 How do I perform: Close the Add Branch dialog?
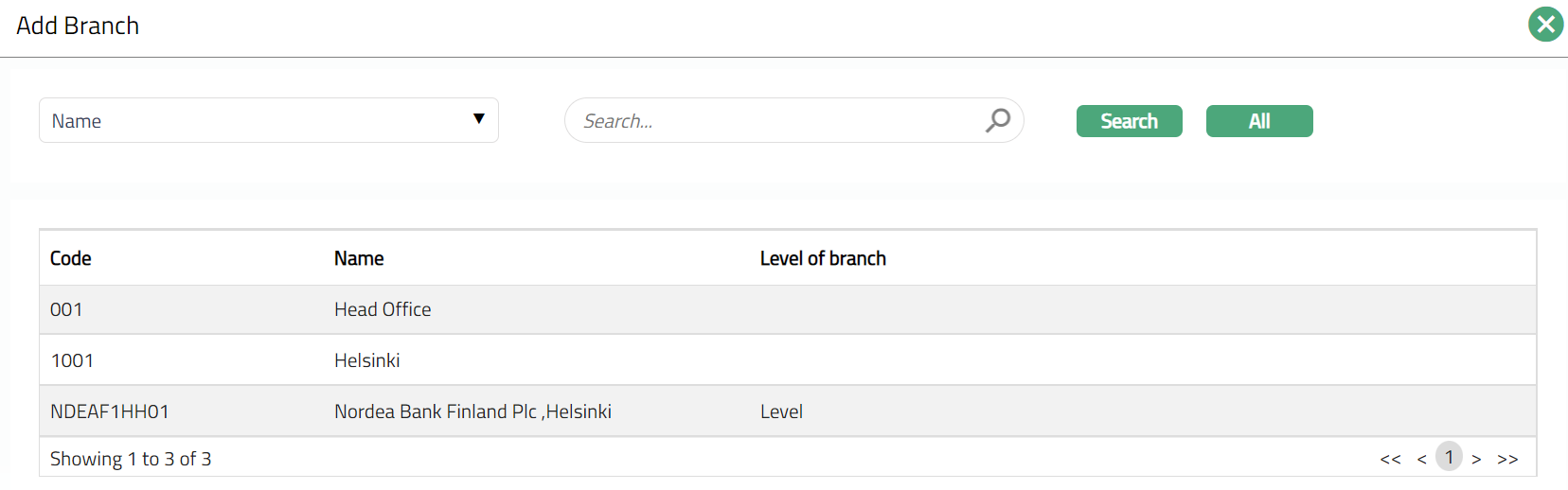coord(1545,25)
